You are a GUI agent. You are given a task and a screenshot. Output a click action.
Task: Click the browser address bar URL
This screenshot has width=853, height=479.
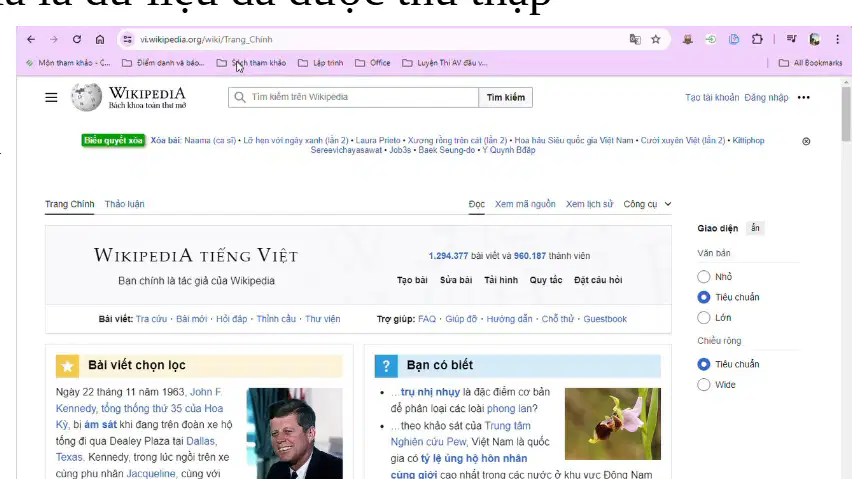pos(206,39)
